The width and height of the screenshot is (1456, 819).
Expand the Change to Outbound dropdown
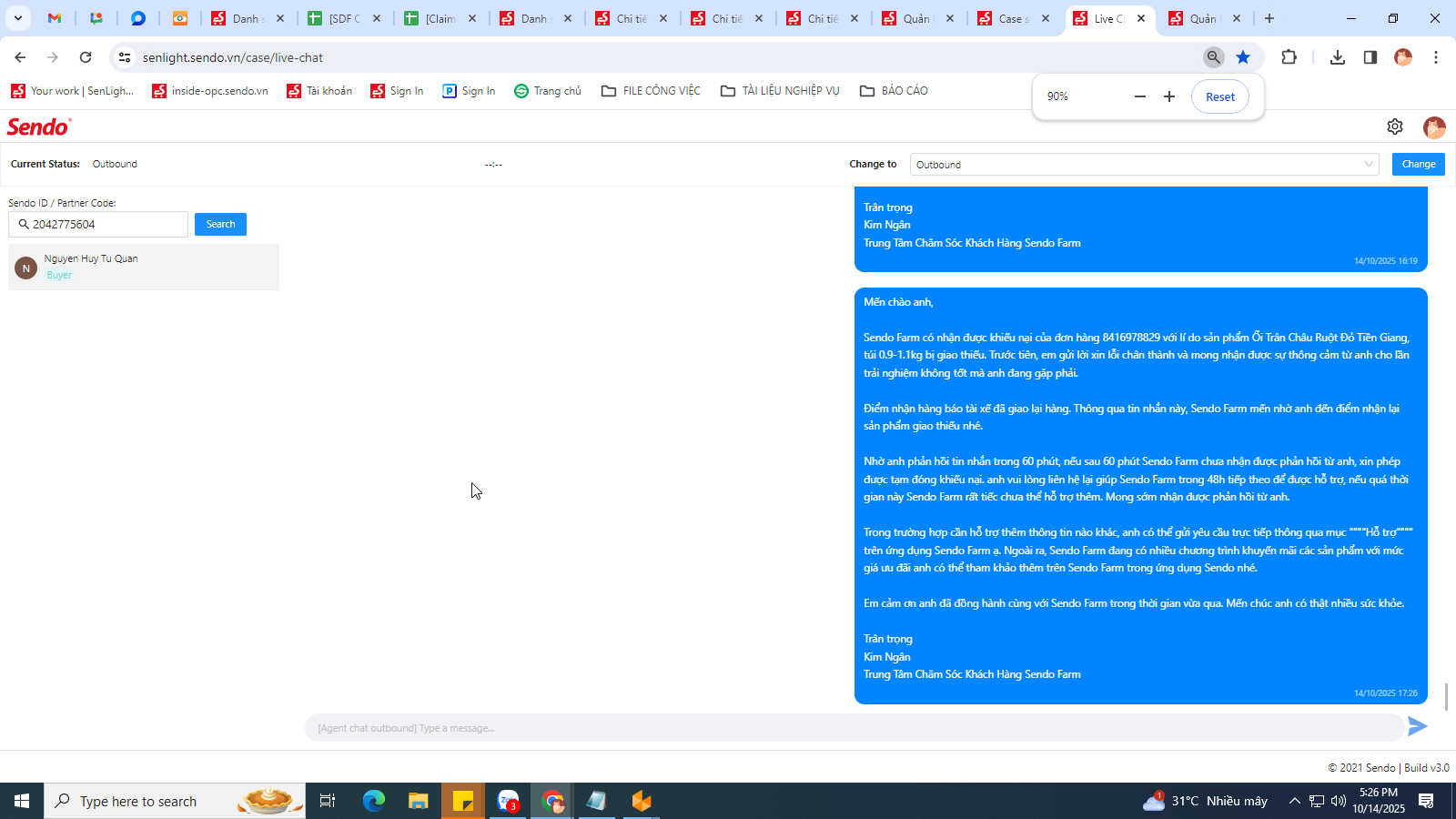(x=1145, y=165)
